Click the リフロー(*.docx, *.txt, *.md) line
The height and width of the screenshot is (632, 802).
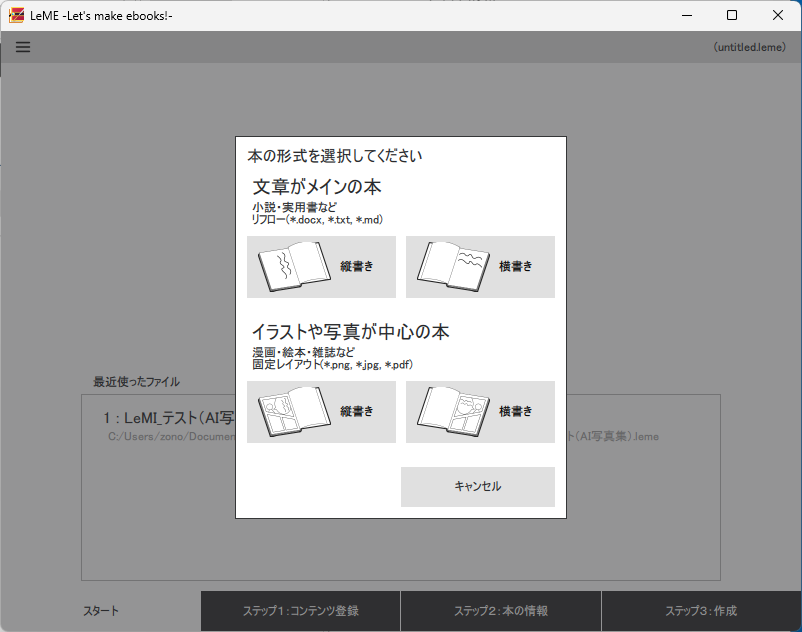coord(317,220)
